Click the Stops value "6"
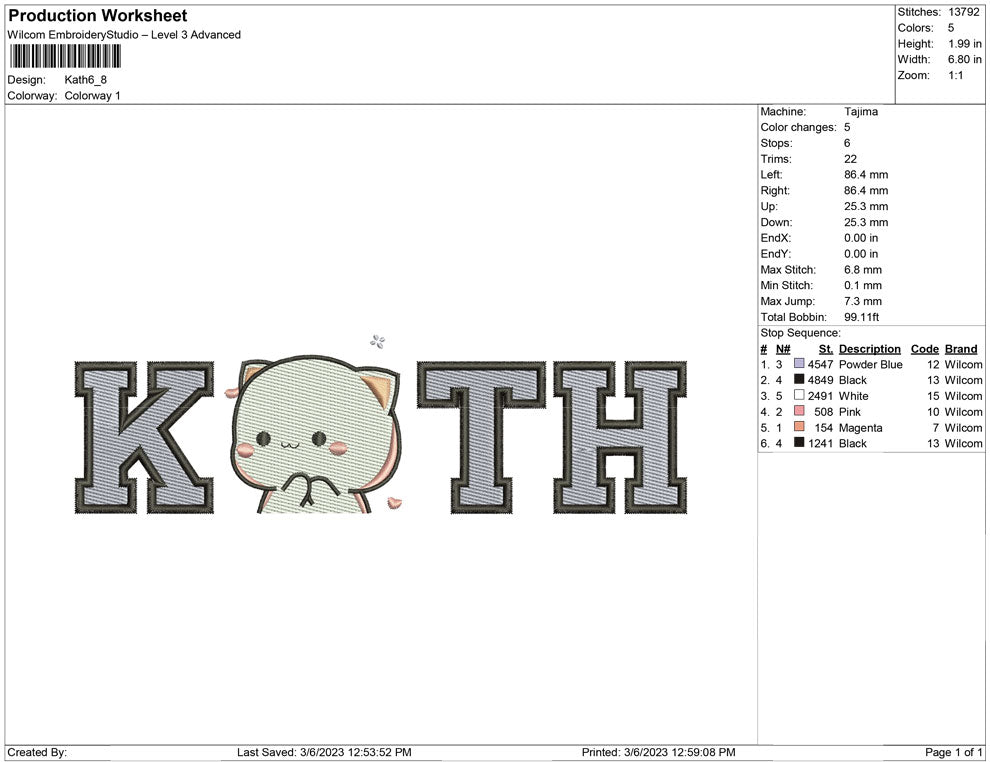The height and width of the screenshot is (762, 990). coord(847,143)
